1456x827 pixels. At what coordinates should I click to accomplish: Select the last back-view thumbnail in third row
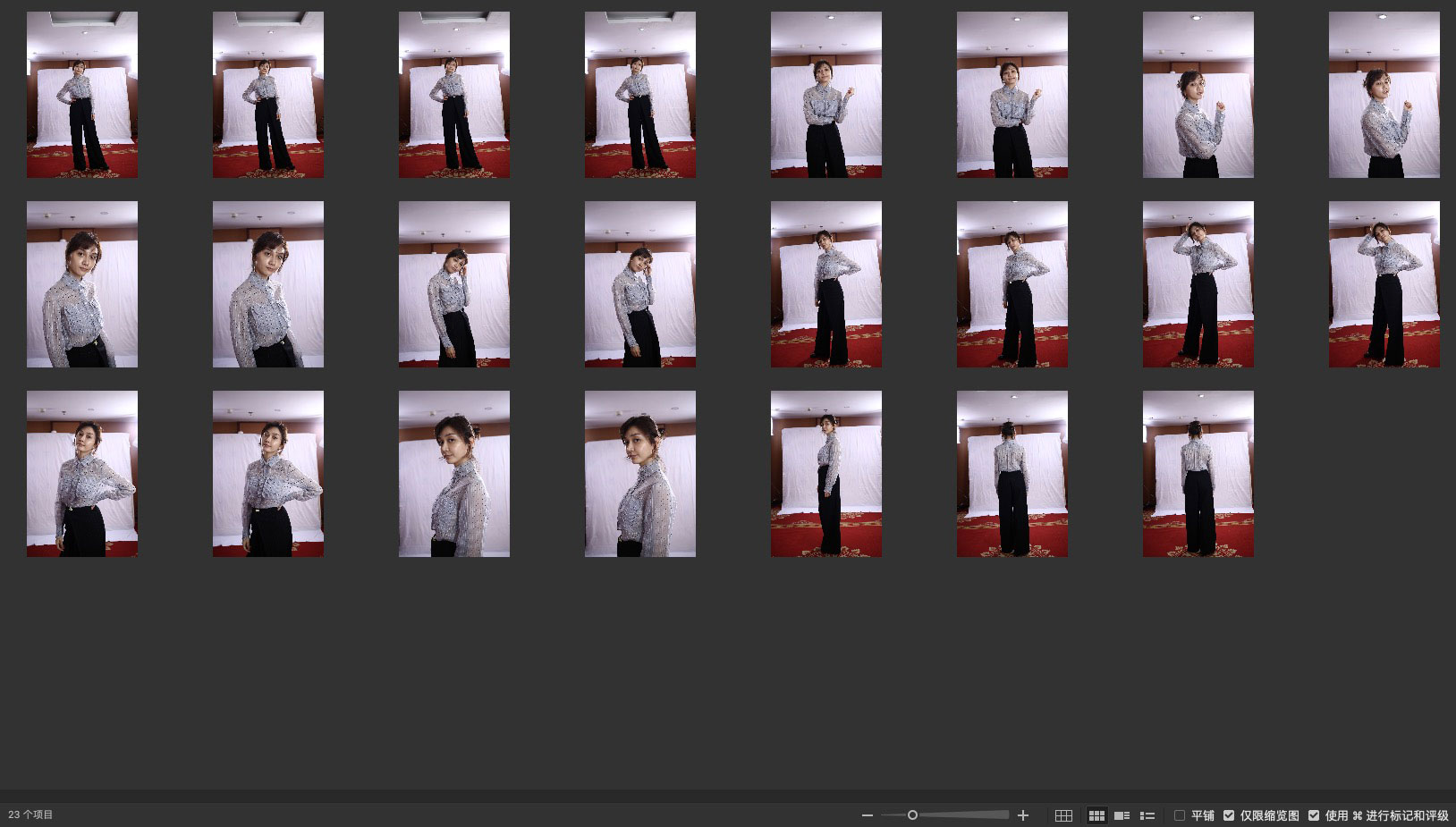pyautogui.click(x=1198, y=474)
